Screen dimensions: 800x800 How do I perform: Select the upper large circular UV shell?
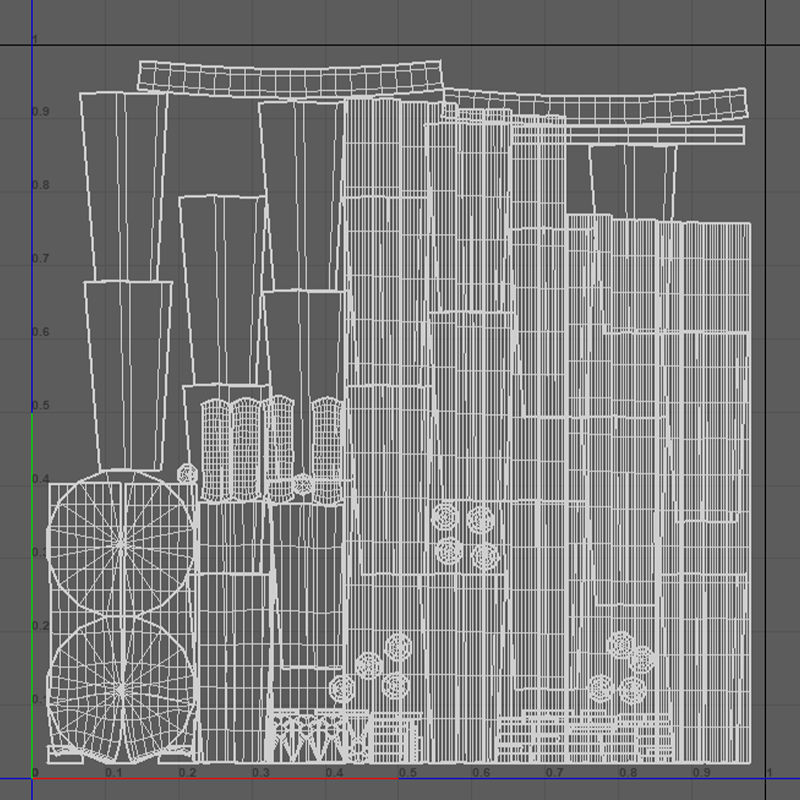[121, 543]
